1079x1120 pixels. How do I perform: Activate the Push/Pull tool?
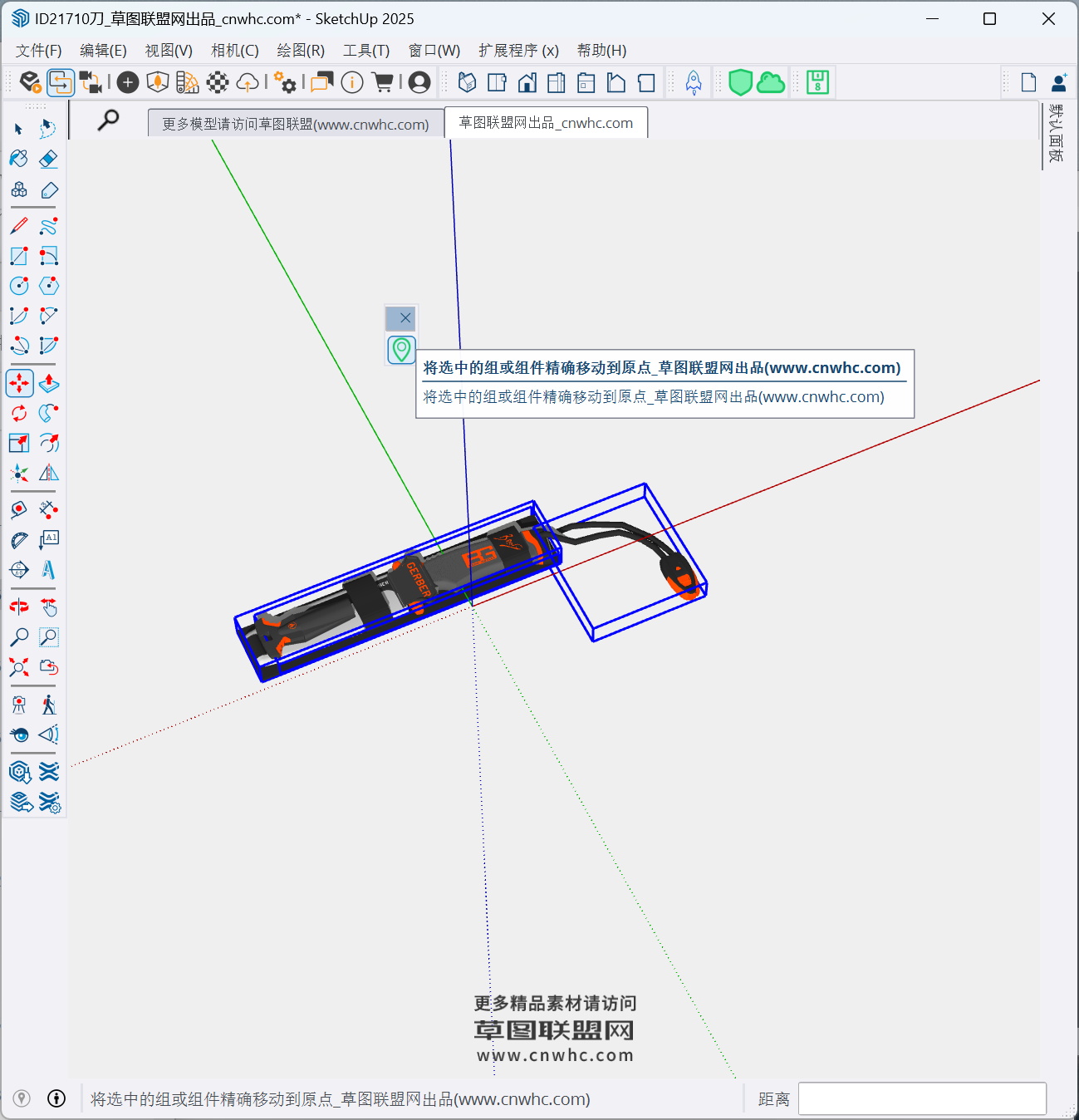[x=49, y=383]
